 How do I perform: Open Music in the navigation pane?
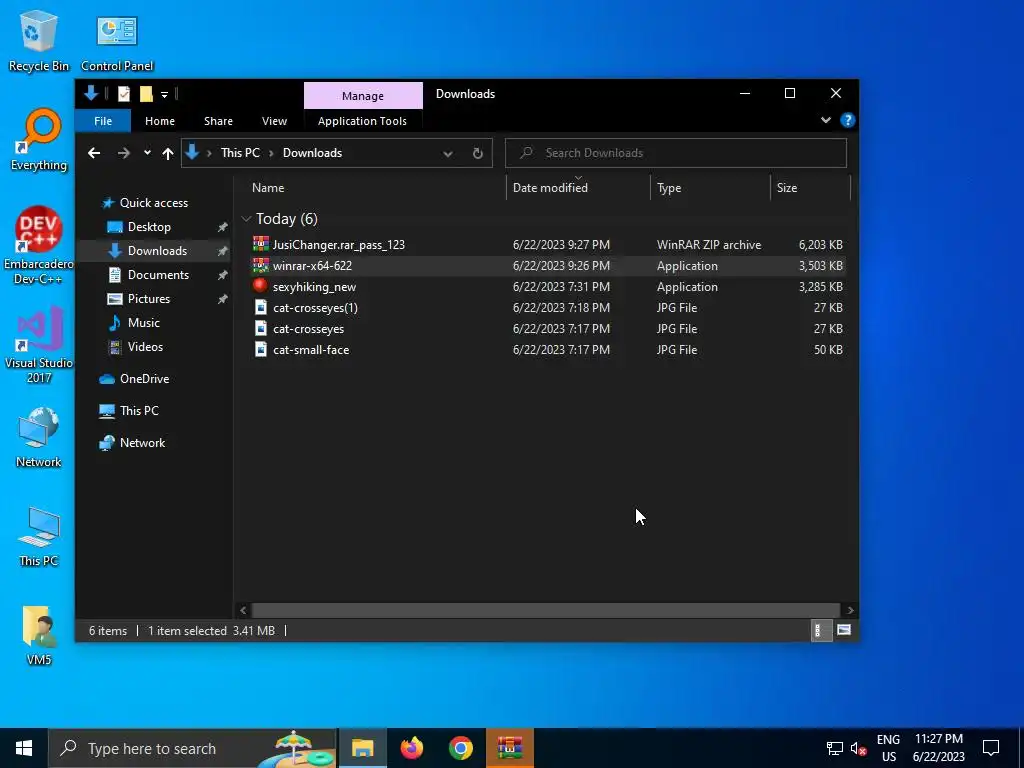143,323
